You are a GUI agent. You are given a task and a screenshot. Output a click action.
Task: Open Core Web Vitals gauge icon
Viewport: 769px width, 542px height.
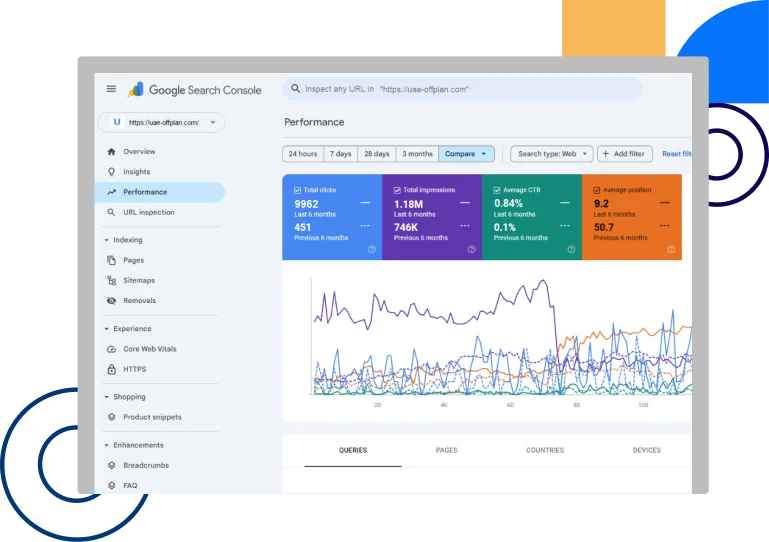click(x=112, y=349)
